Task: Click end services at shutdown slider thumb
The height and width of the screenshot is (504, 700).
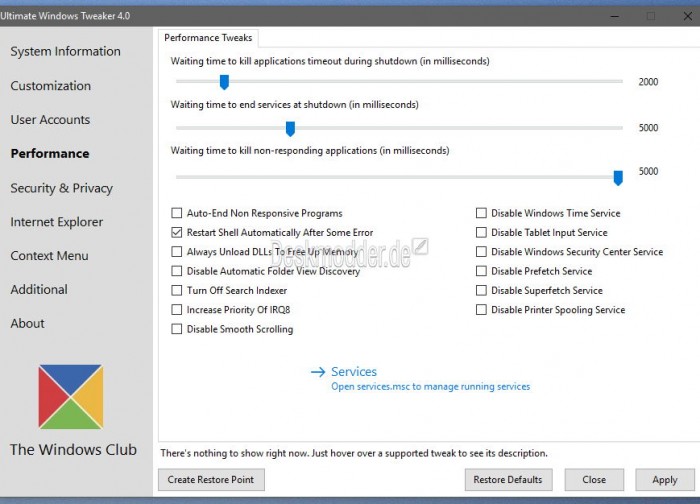Action: coord(290,129)
